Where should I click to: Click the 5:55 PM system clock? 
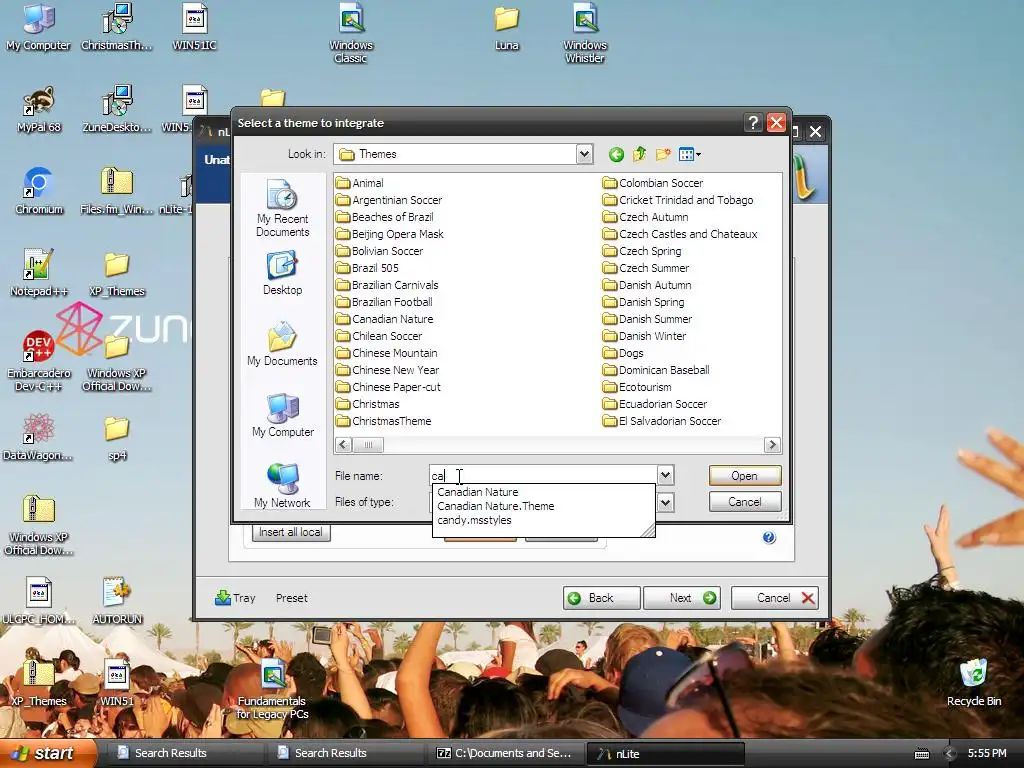tap(987, 753)
